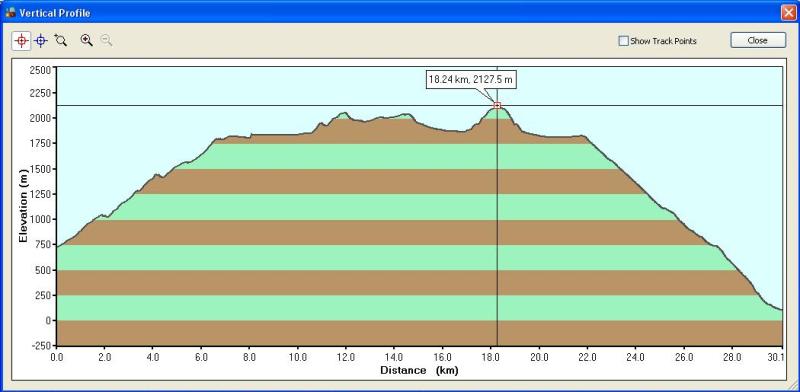
Task: Enable the Show Track Points checkbox
Action: click(x=623, y=41)
